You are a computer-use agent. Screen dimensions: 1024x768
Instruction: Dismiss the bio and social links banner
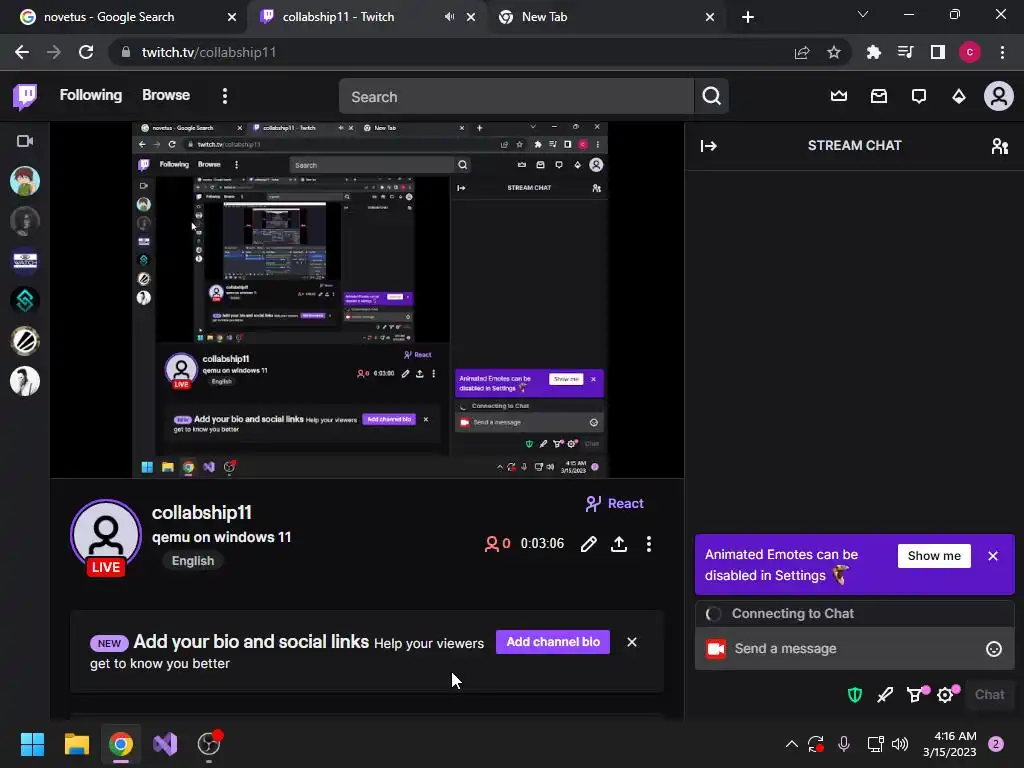tap(632, 642)
